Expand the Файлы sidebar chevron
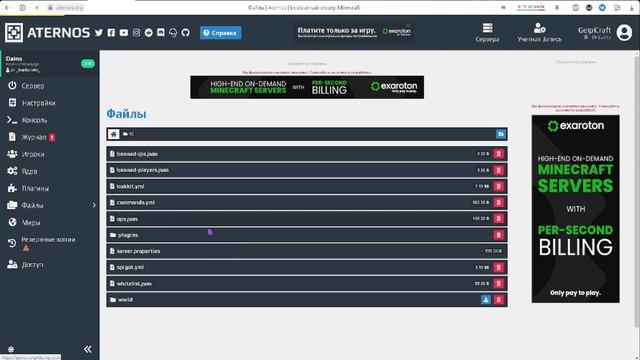 click(x=94, y=205)
